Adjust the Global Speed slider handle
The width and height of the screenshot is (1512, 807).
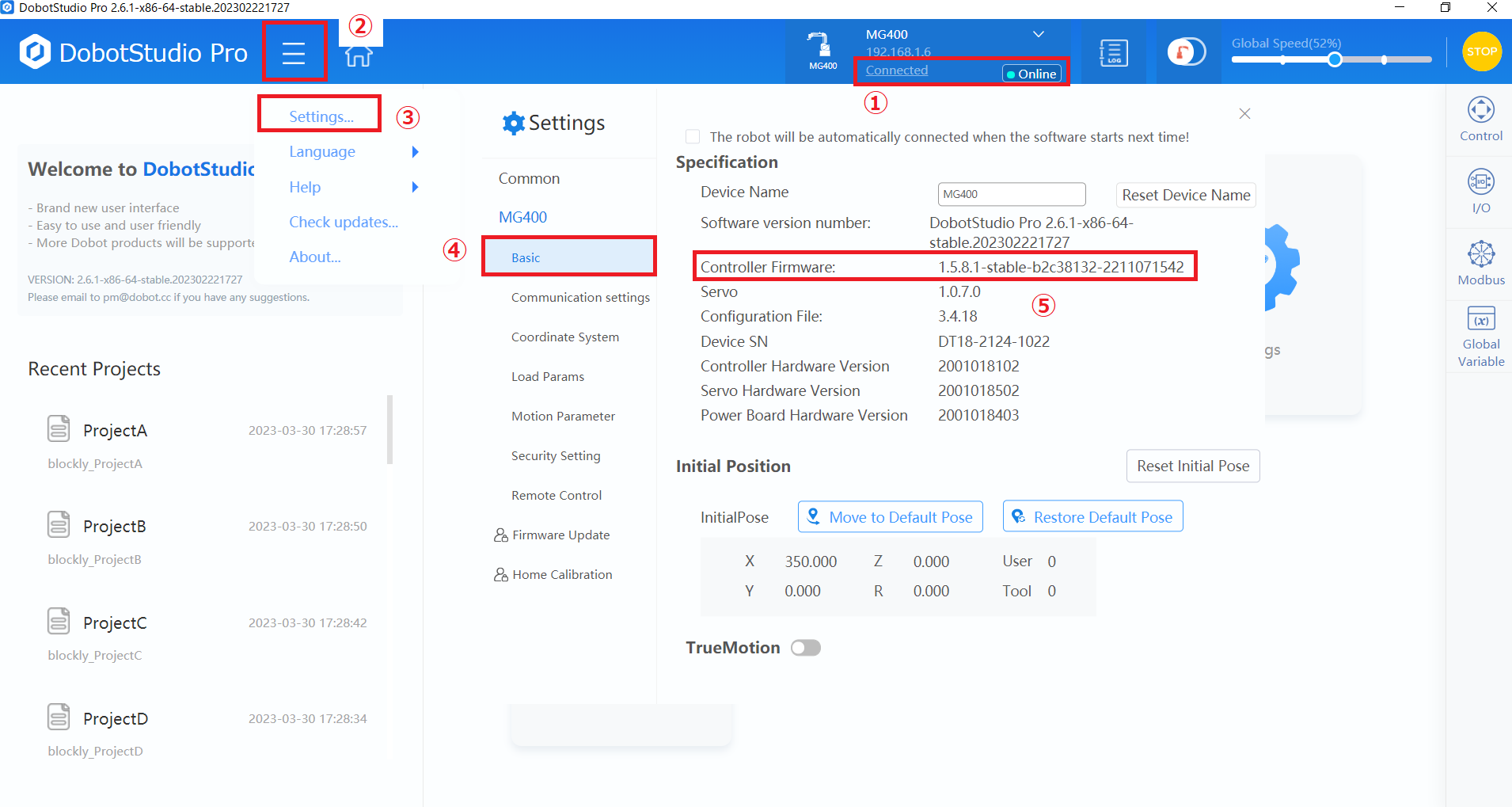tap(1335, 60)
